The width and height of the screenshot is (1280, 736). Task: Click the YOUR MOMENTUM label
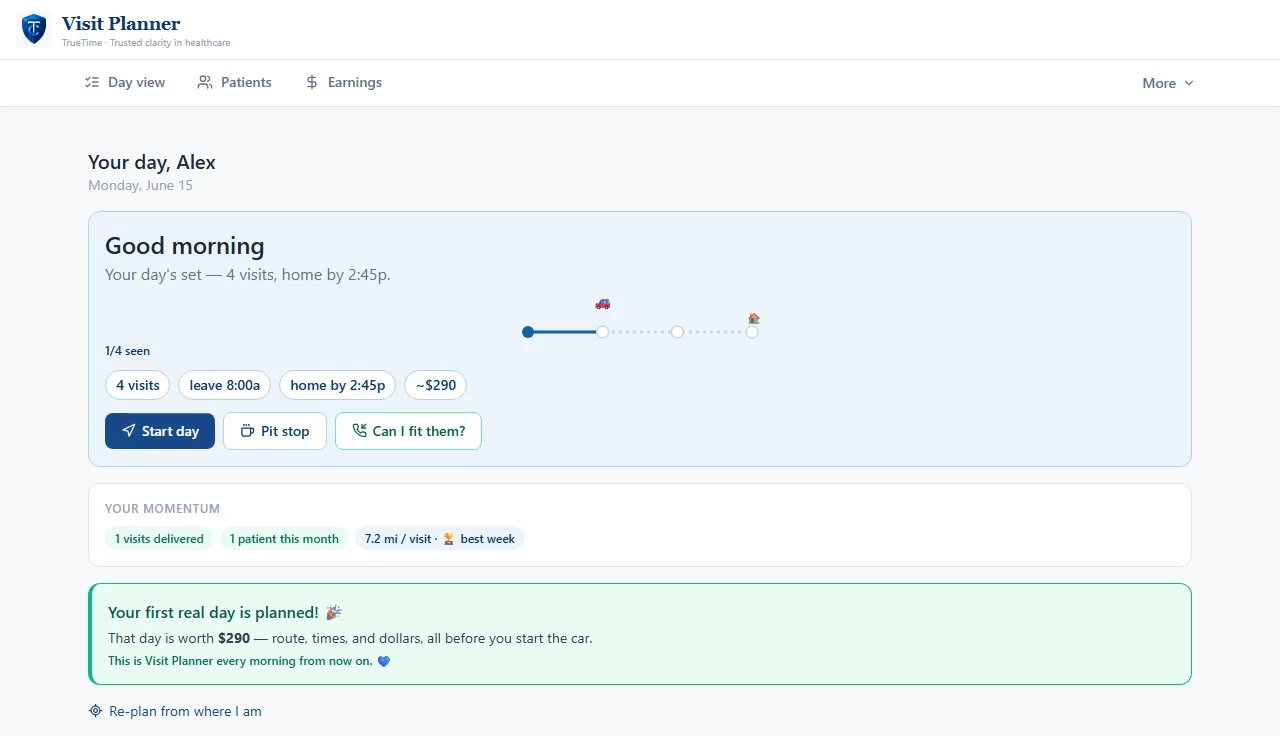point(162,509)
